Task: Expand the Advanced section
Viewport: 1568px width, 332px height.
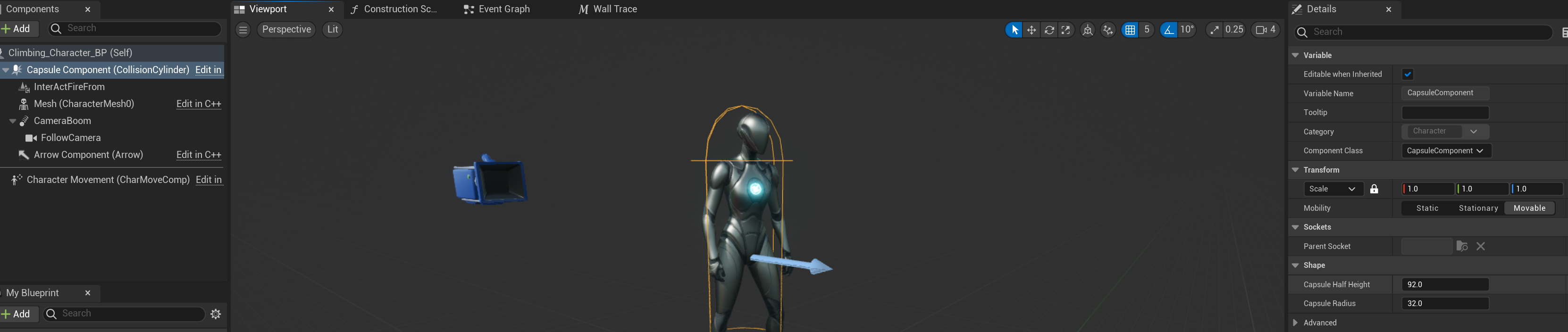Action: pyautogui.click(x=1295, y=323)
